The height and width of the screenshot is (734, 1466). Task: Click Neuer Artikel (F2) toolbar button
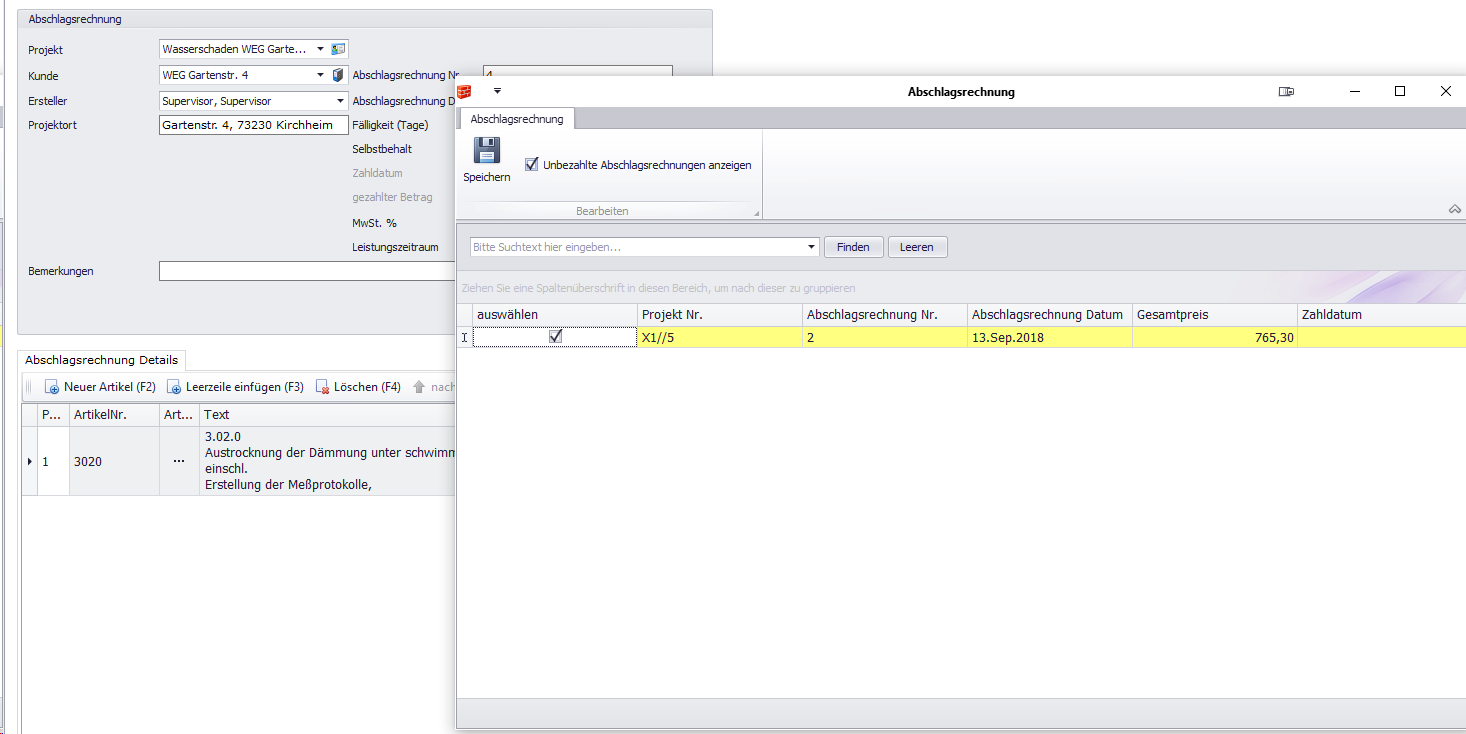tap(100, 387)
